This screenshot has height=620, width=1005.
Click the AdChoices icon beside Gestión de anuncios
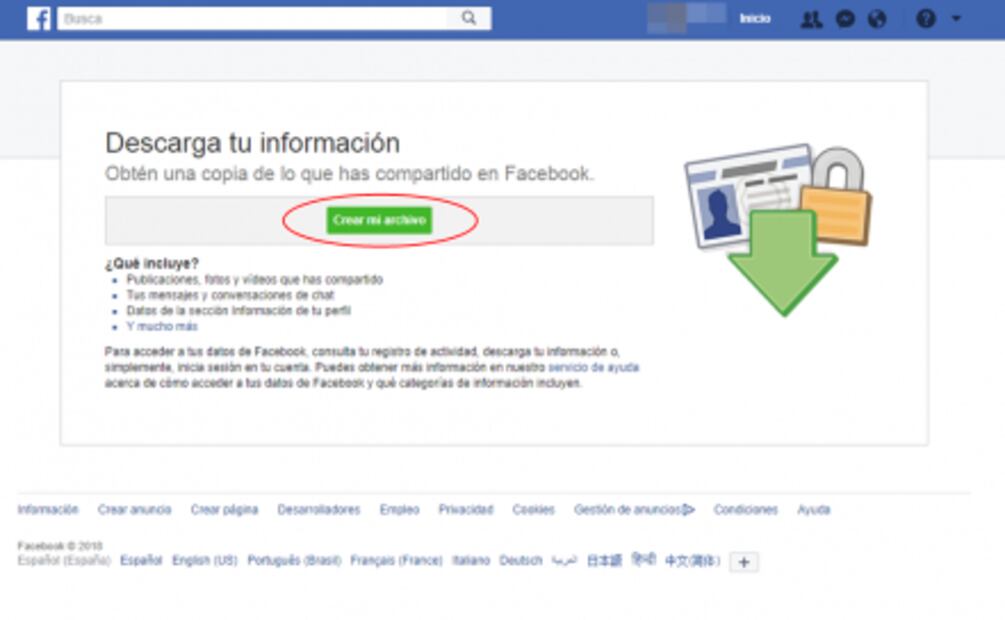pos(688,510)
